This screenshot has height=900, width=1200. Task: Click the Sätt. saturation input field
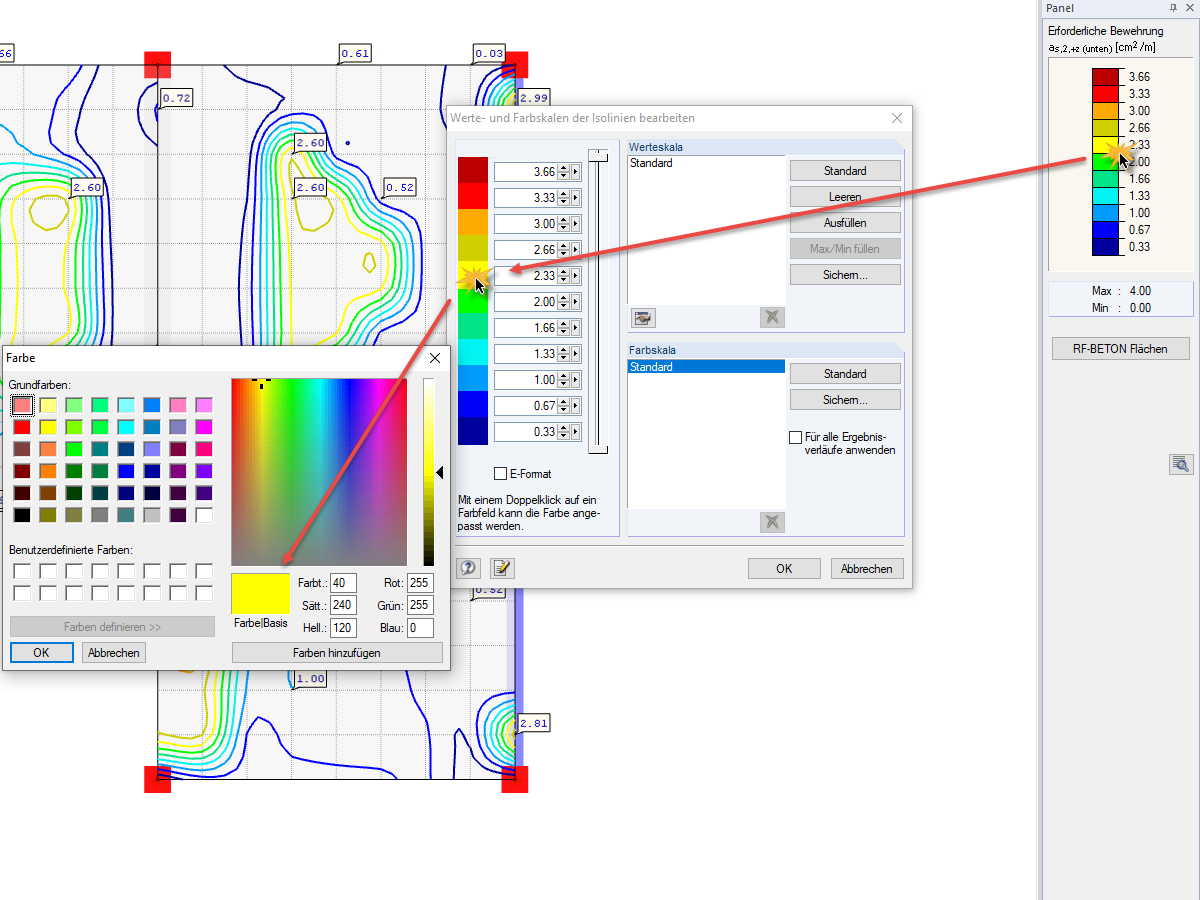click(344, 605)
